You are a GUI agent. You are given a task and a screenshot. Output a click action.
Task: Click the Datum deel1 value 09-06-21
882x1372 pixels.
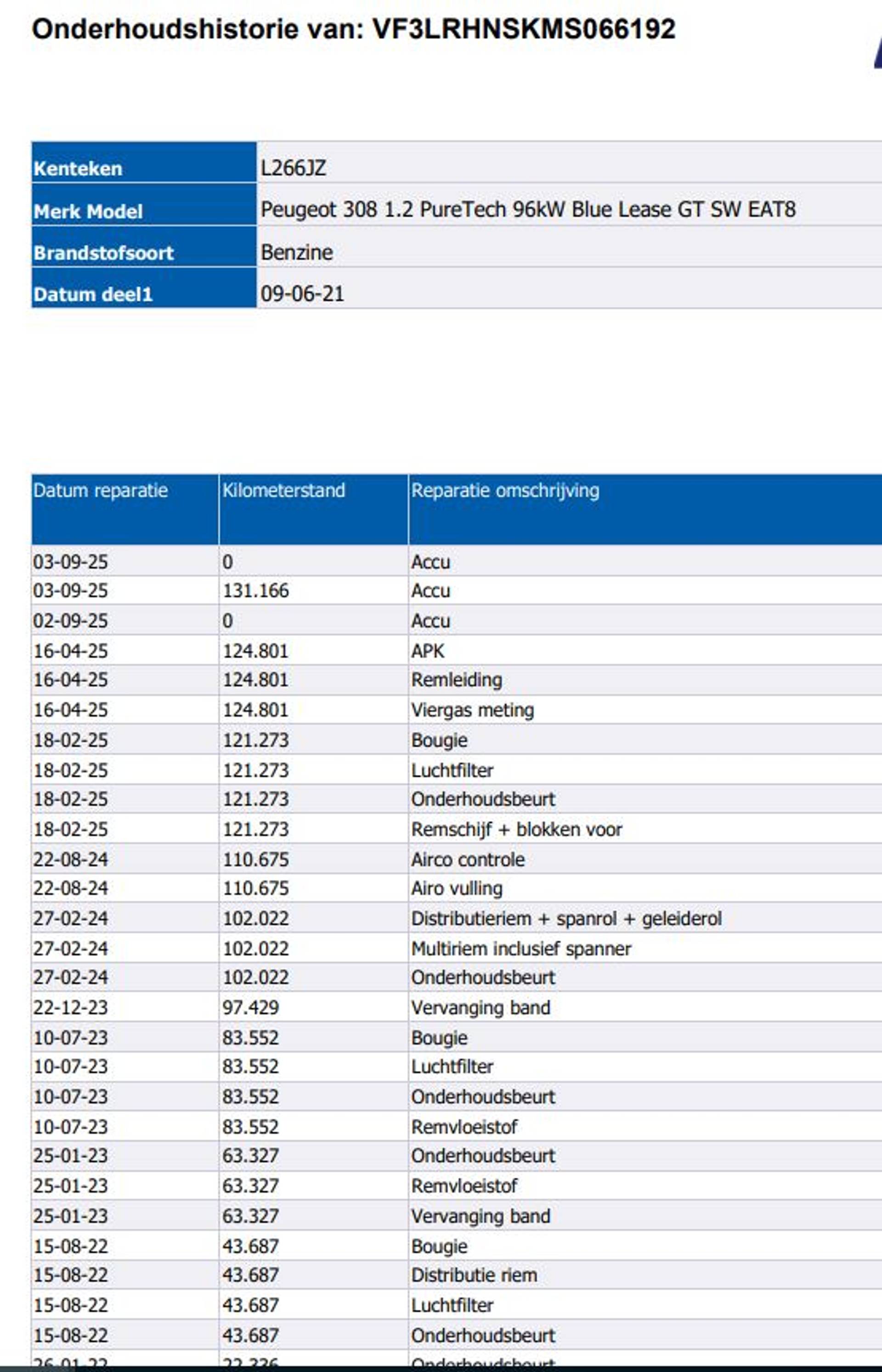302,294
